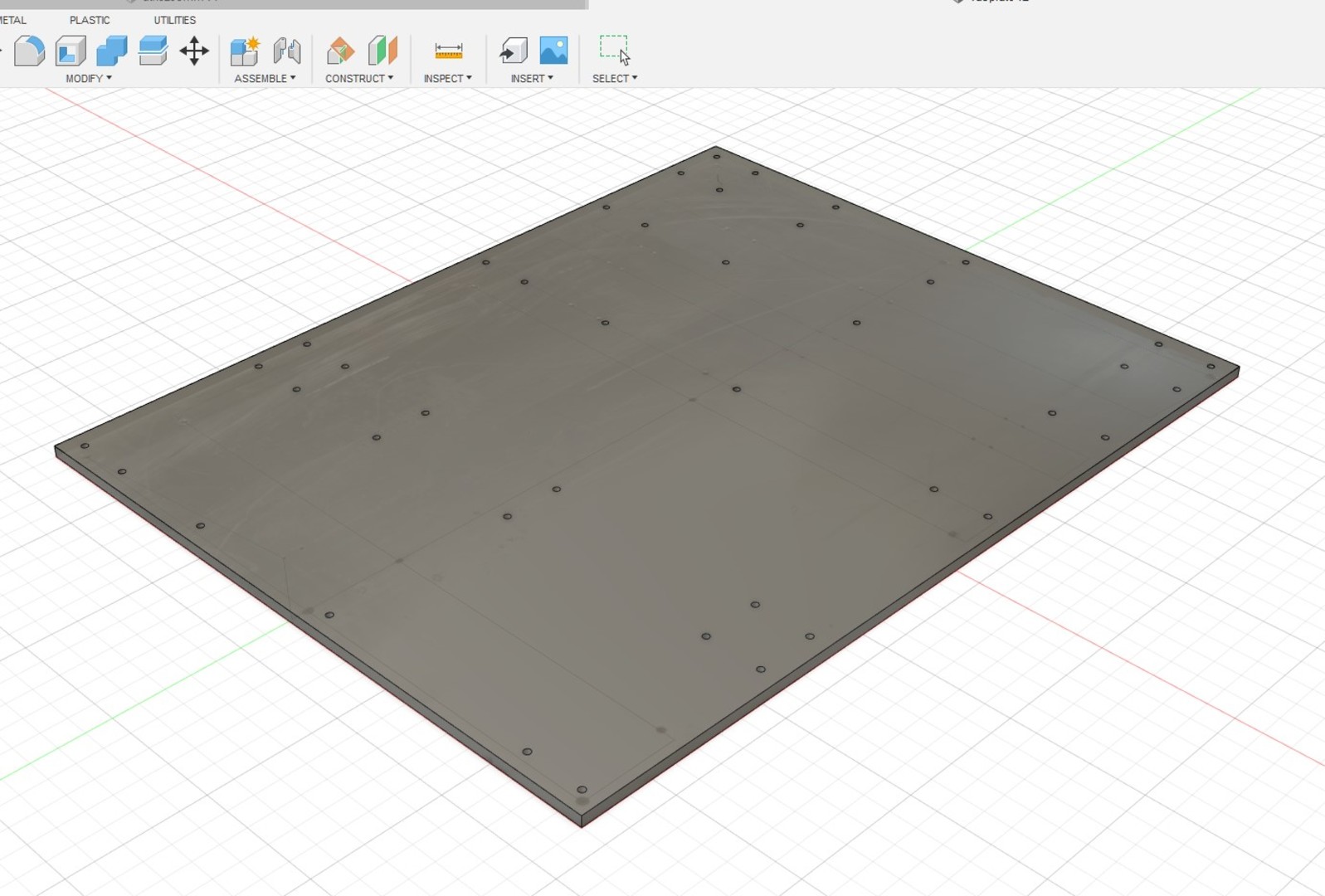Viewport: 1325px width, 896px height.
Task: Create a Midplane
Action: coord(382,51)
